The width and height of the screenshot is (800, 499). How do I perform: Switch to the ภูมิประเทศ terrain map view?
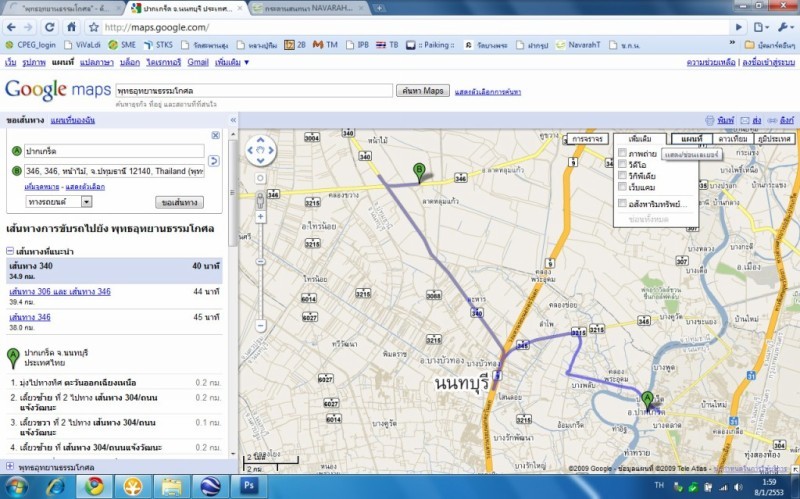click(x=774, y=139)
